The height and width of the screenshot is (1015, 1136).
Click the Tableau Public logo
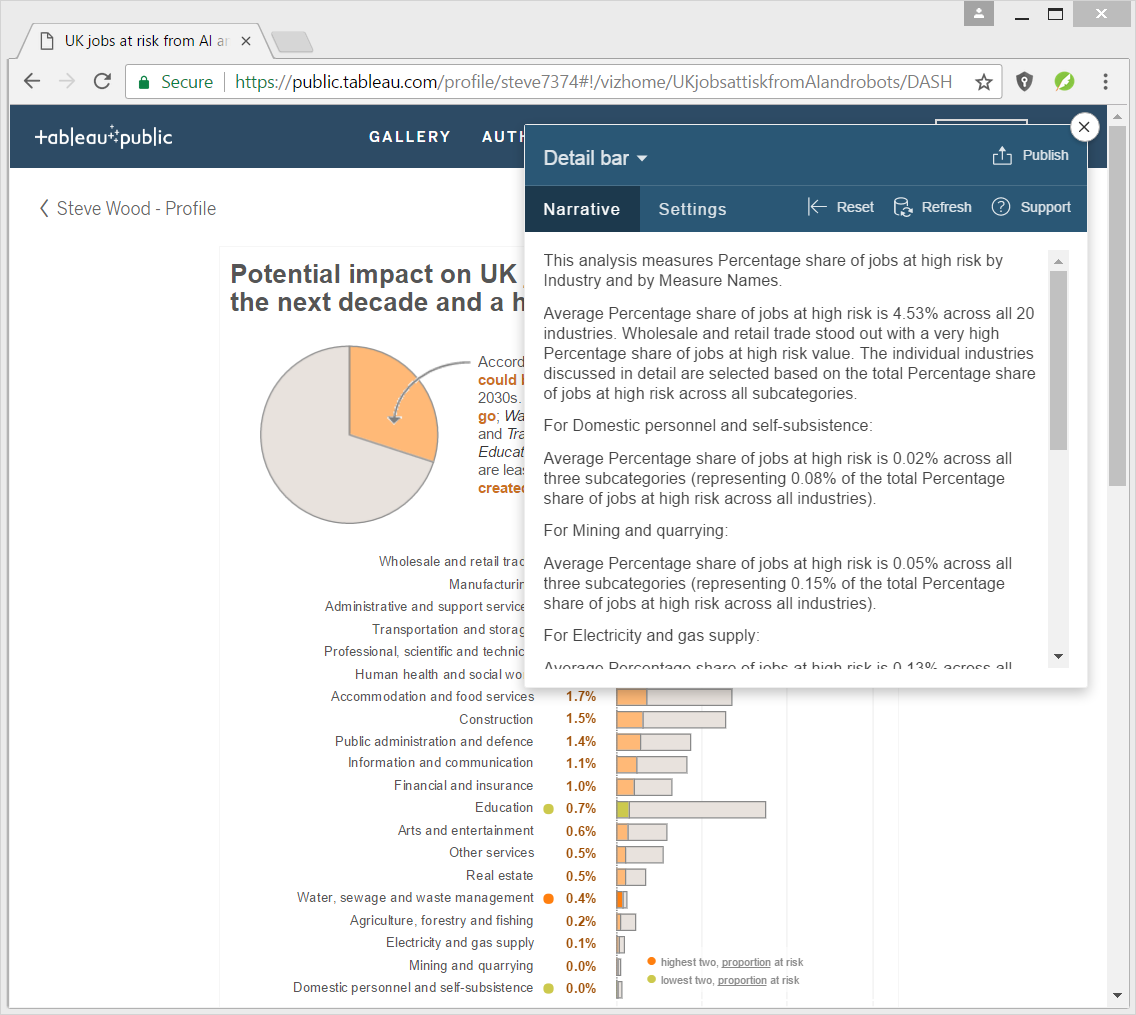(x=103, y=137)
